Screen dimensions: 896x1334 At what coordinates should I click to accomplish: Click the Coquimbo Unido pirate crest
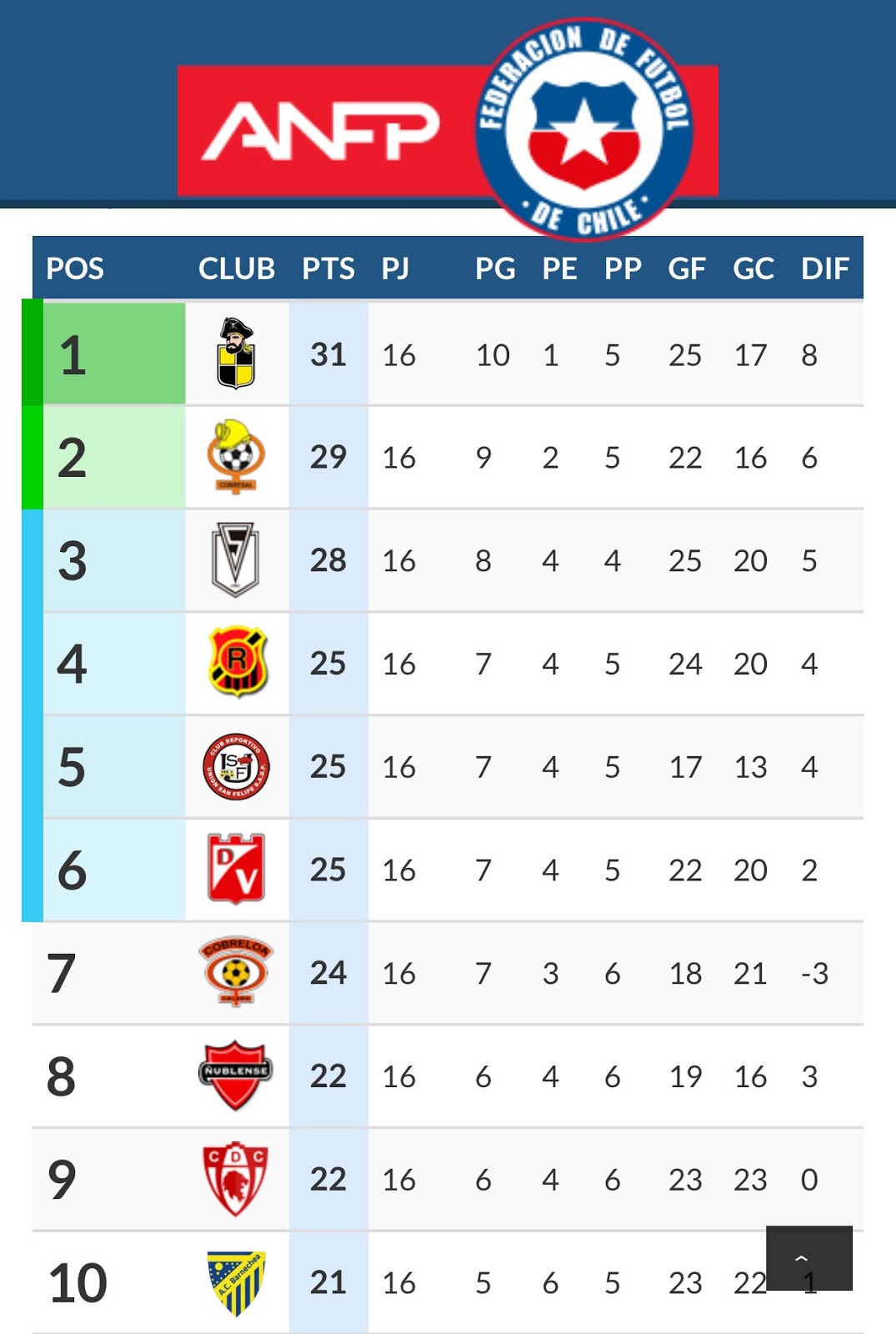pyautogui.click(x=236, y=354)
